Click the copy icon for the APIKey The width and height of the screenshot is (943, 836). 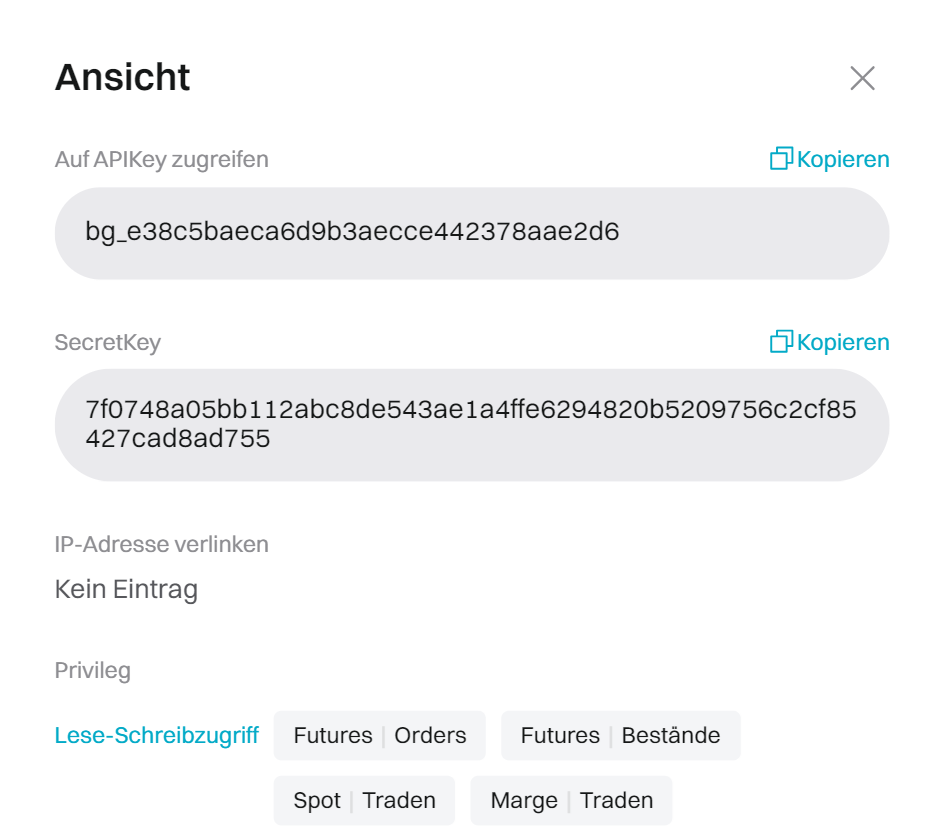pos(781,159)
